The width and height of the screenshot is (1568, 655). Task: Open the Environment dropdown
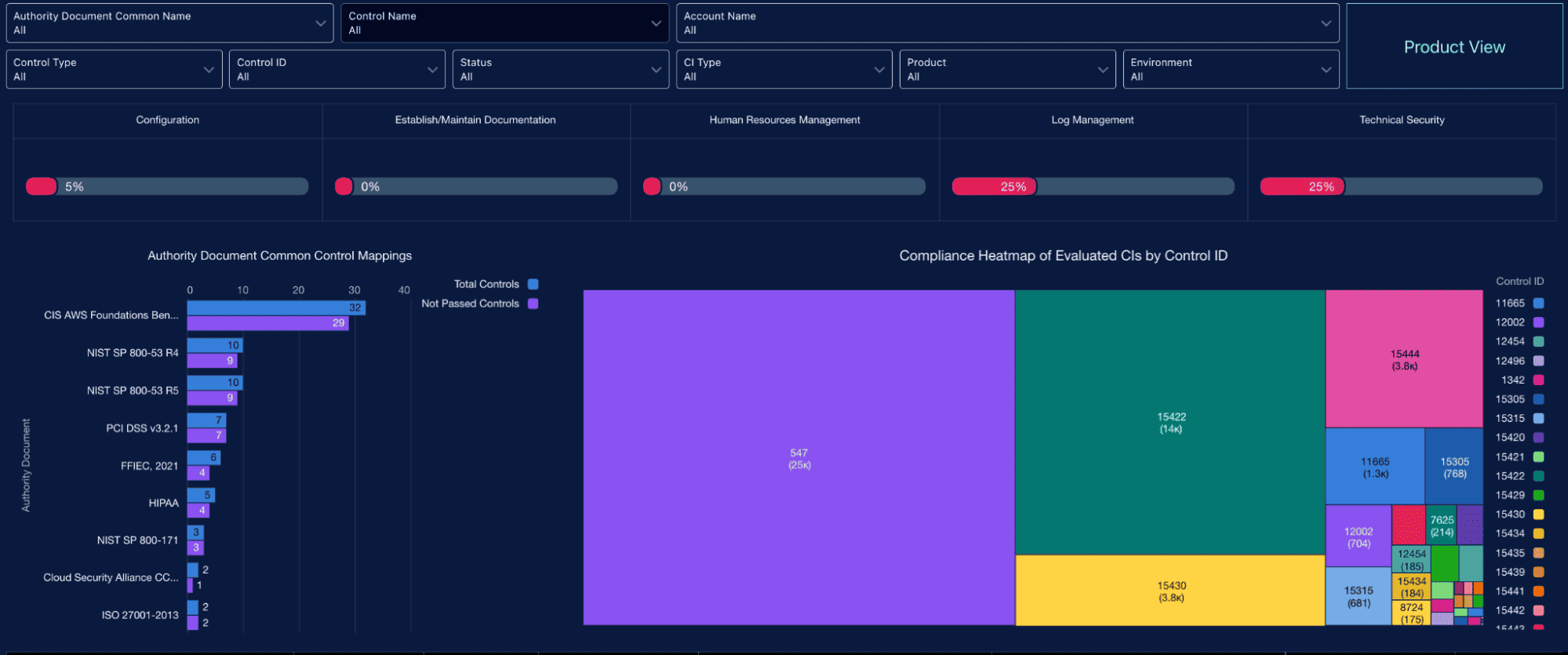coord(1231,69)
